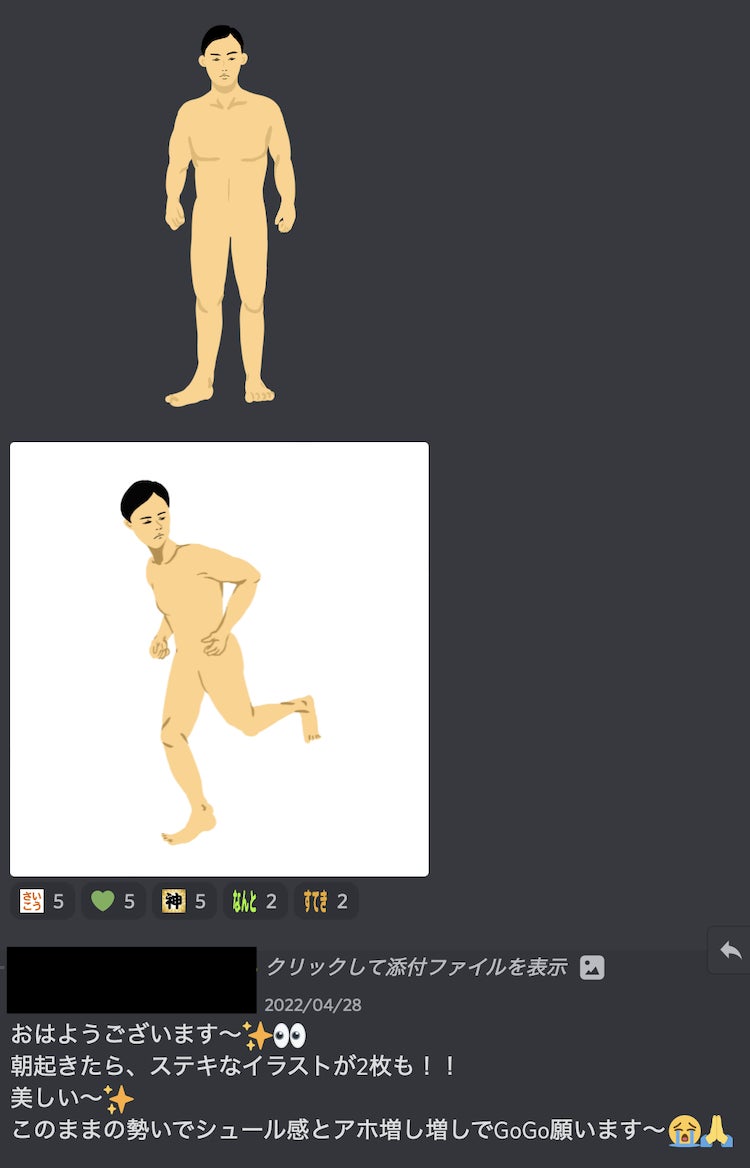Click the praying hands emoji at message end
Screen dimensions: 750x1168
(717, 1130)
